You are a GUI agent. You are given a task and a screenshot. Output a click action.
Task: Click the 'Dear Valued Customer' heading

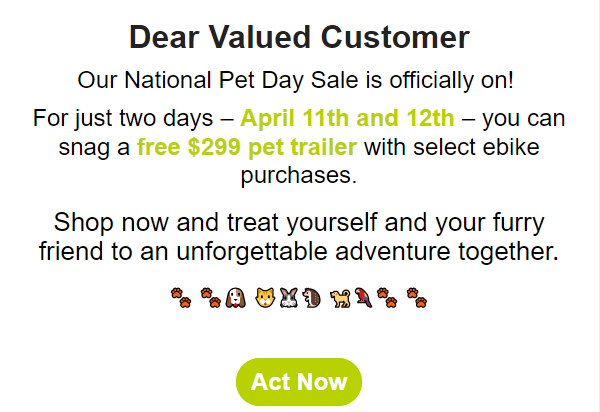(x=299, y=37)
